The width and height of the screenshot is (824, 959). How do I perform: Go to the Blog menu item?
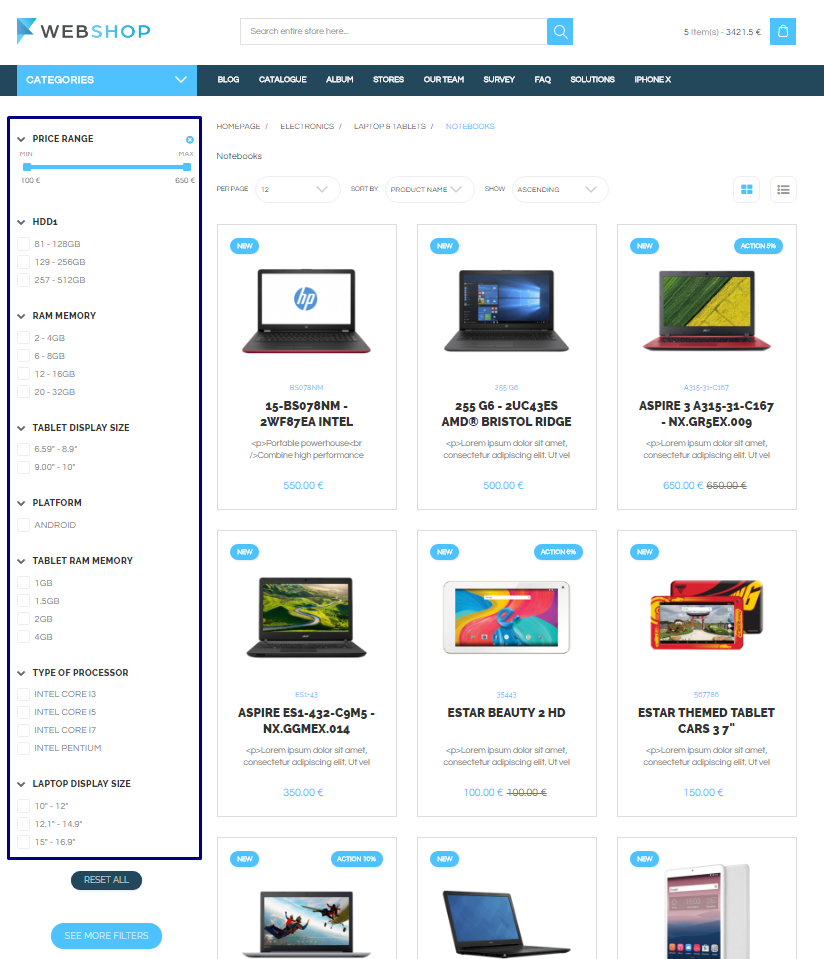point(228,80)
